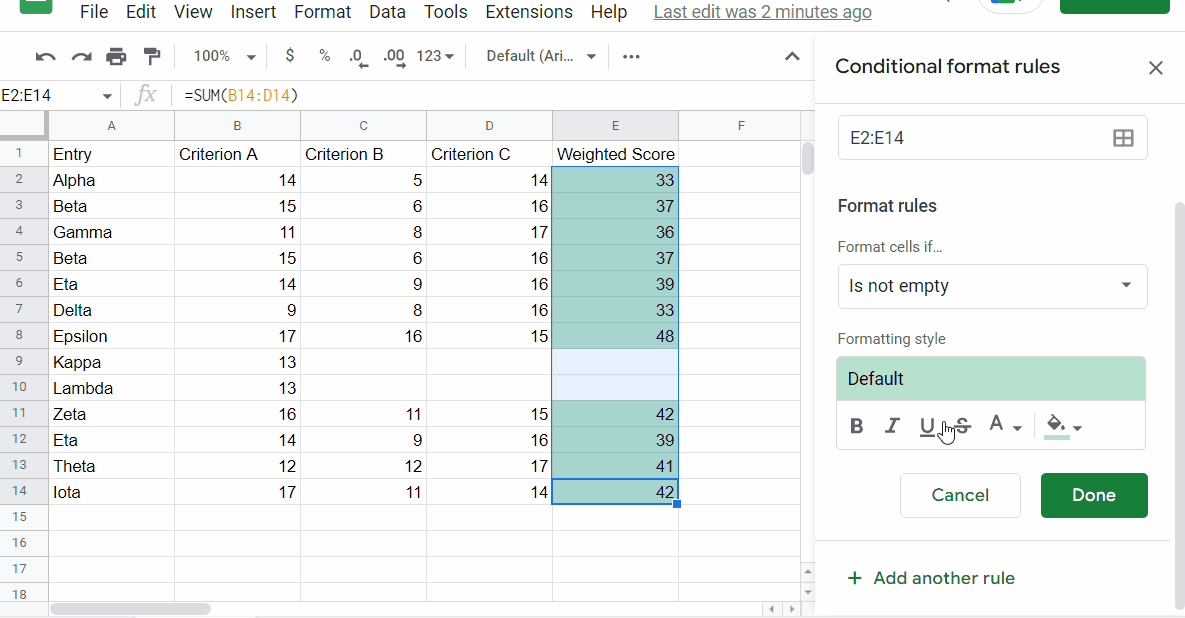
Task: Click the green Done button
Action: pyautogui.click(x=1093, y=495)
